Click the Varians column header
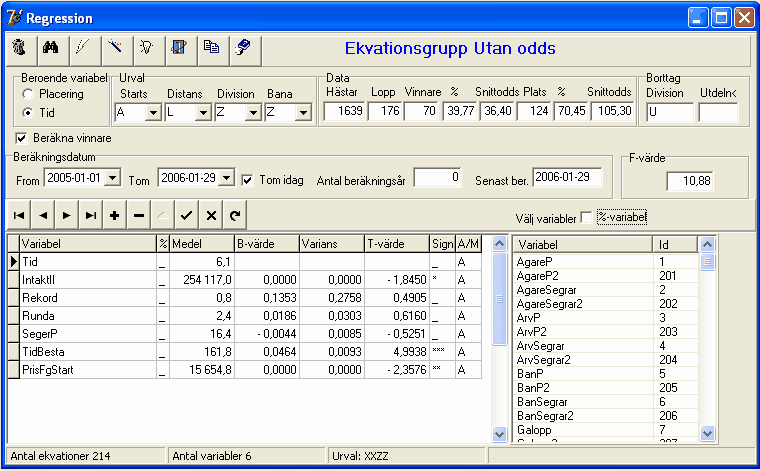 [x=332, y=244]
